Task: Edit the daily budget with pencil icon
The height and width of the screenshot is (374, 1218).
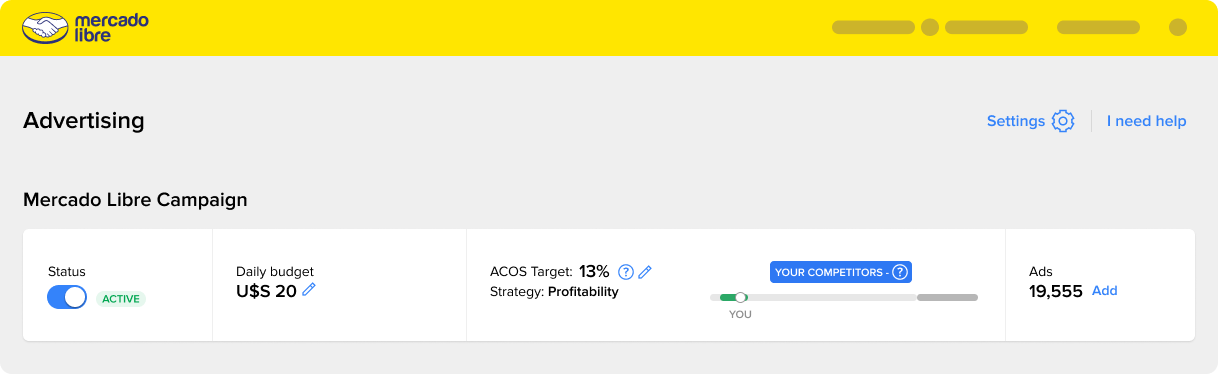Action: click(309, 290)
